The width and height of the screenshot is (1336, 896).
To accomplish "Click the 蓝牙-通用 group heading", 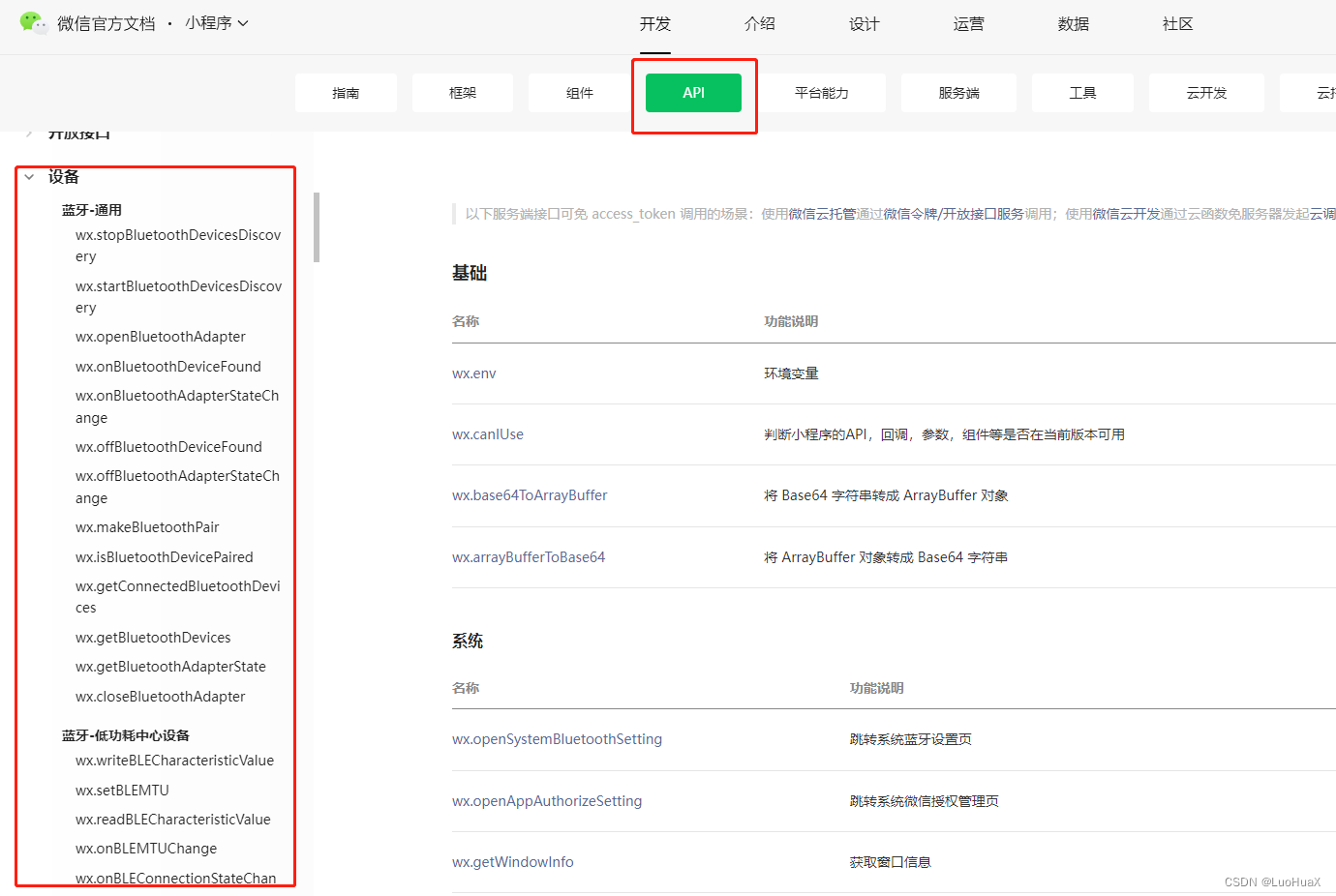I will point(92,210).
